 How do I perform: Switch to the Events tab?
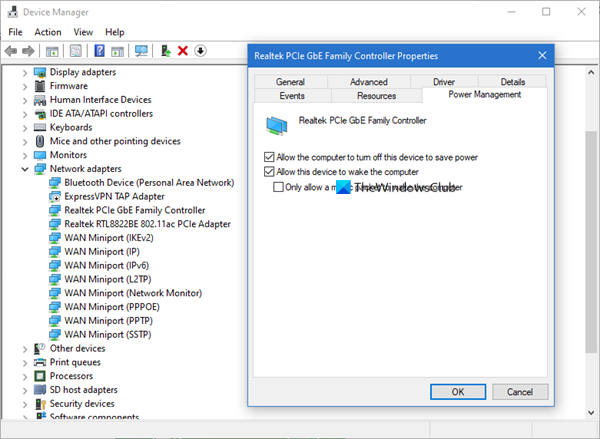point(292,96)
